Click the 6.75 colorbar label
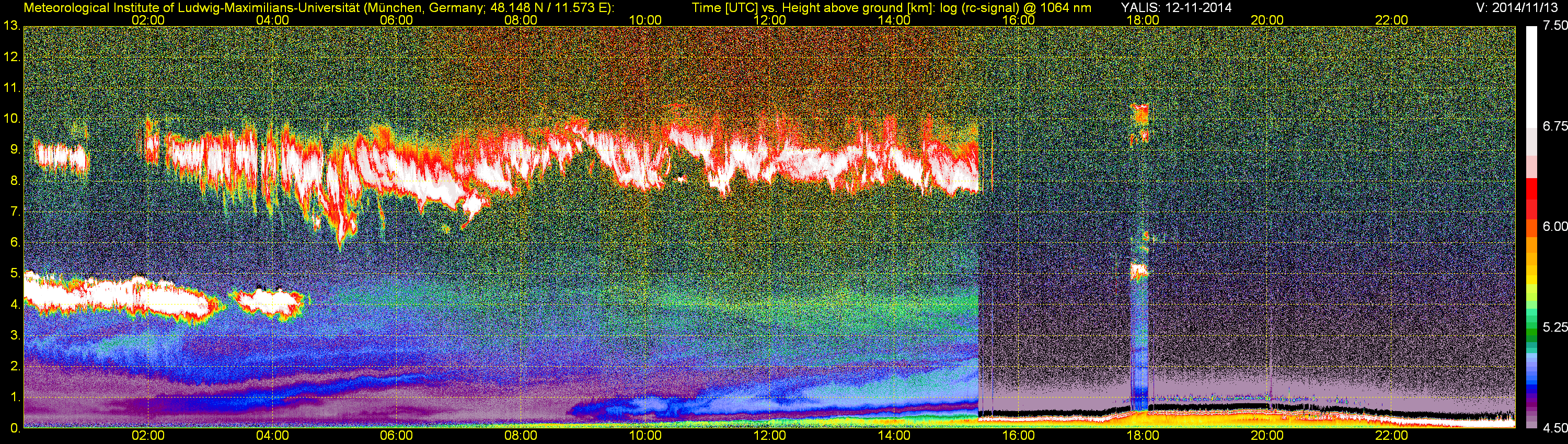Screen dimensions: 1568x444 click(1554, 126)
